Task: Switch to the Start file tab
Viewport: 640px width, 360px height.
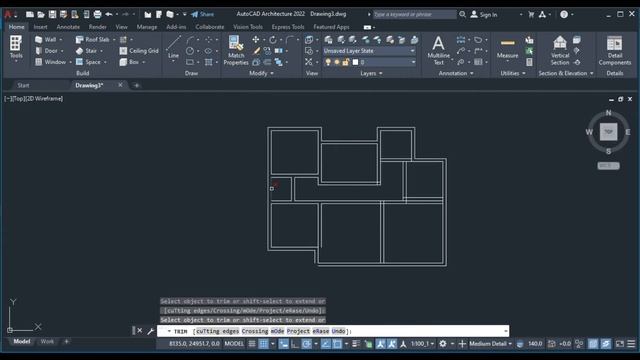Action: tap(23, 85)
